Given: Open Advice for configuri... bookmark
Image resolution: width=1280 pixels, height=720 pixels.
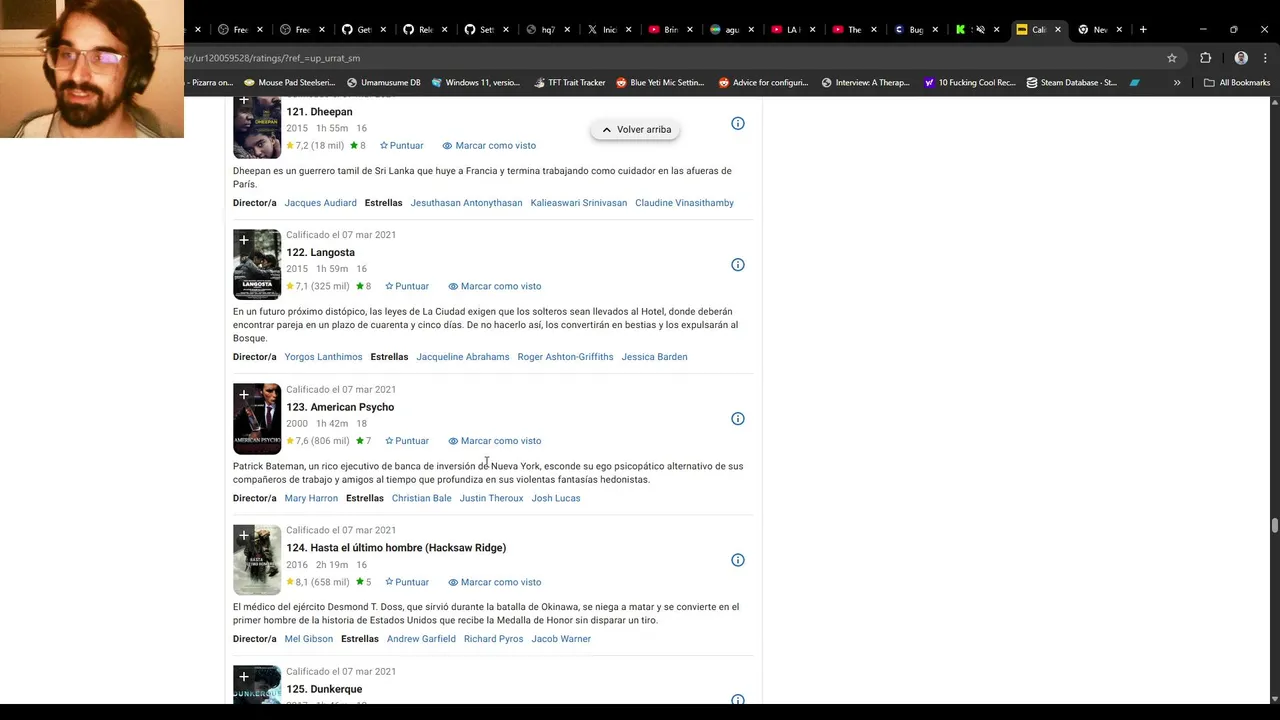Looking at the screenshot, I should pyautogui.click(x=763, y=83).
